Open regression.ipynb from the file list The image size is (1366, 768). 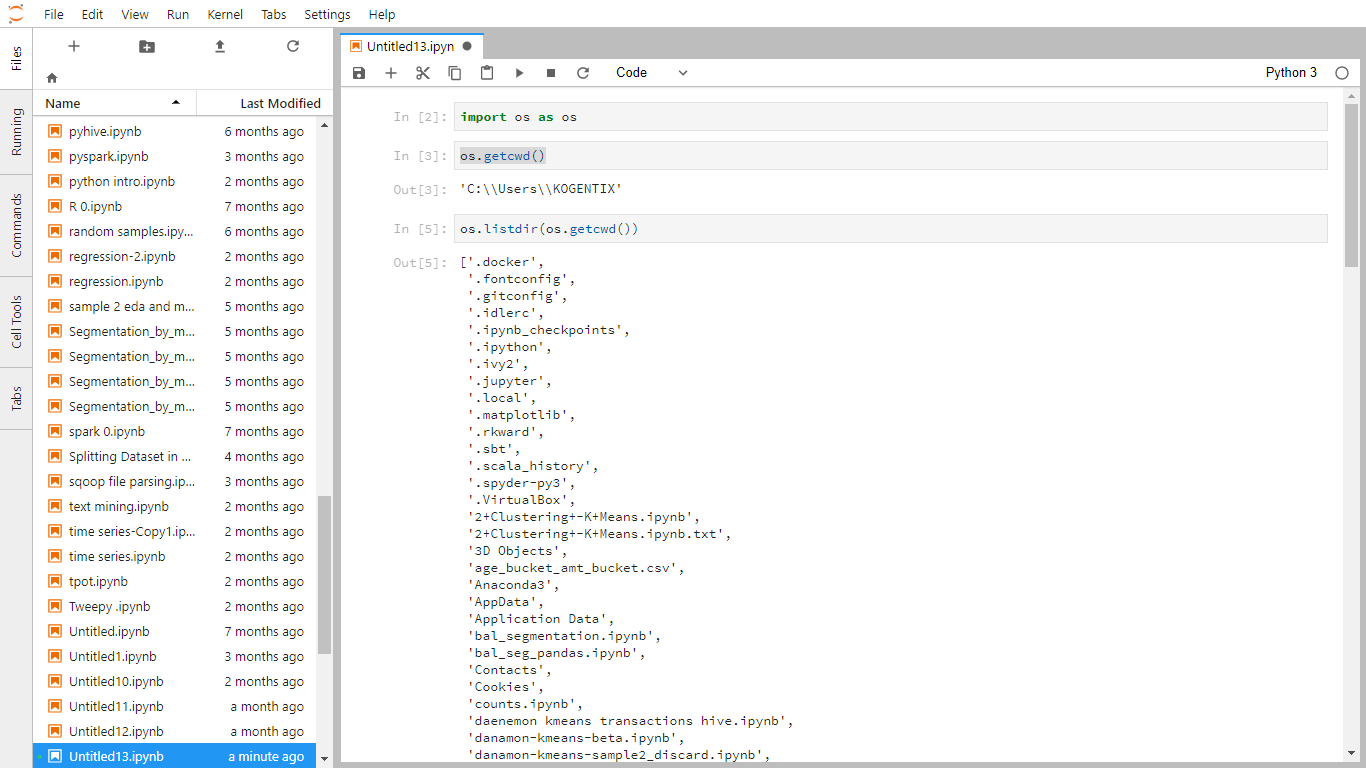pyautogui.click(x=116, y=282)
